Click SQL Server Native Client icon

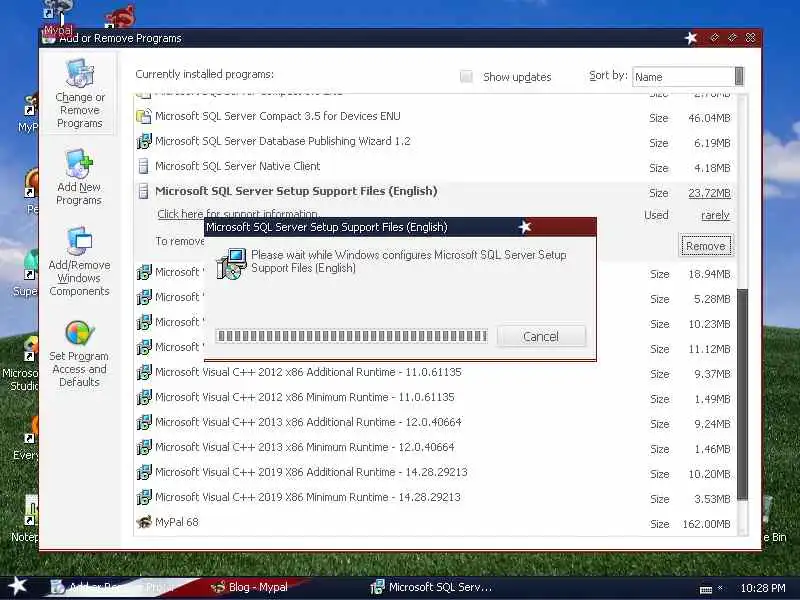[144, 166]
